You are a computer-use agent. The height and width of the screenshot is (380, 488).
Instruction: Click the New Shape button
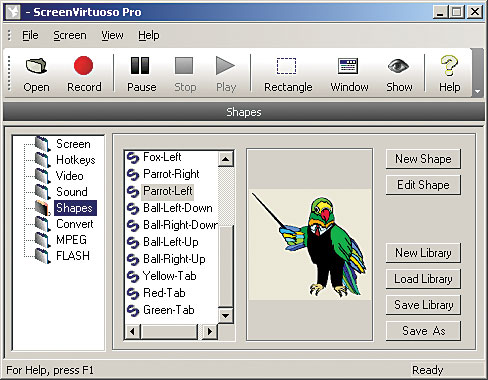pyautogui.click(x=423, y=159)
